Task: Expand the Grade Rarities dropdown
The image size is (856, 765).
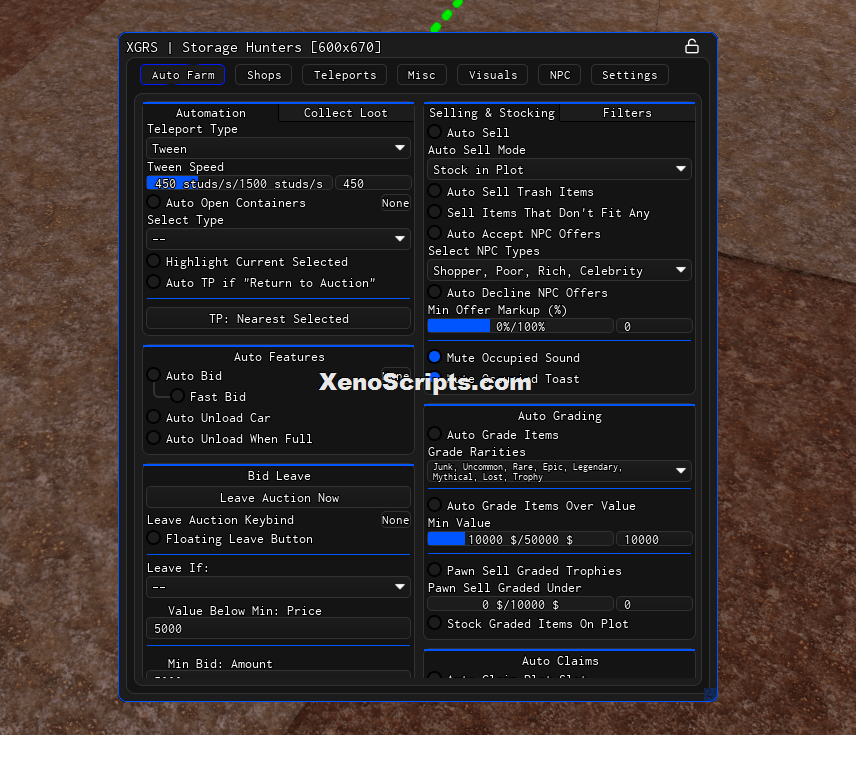Action: click(560, 471)
